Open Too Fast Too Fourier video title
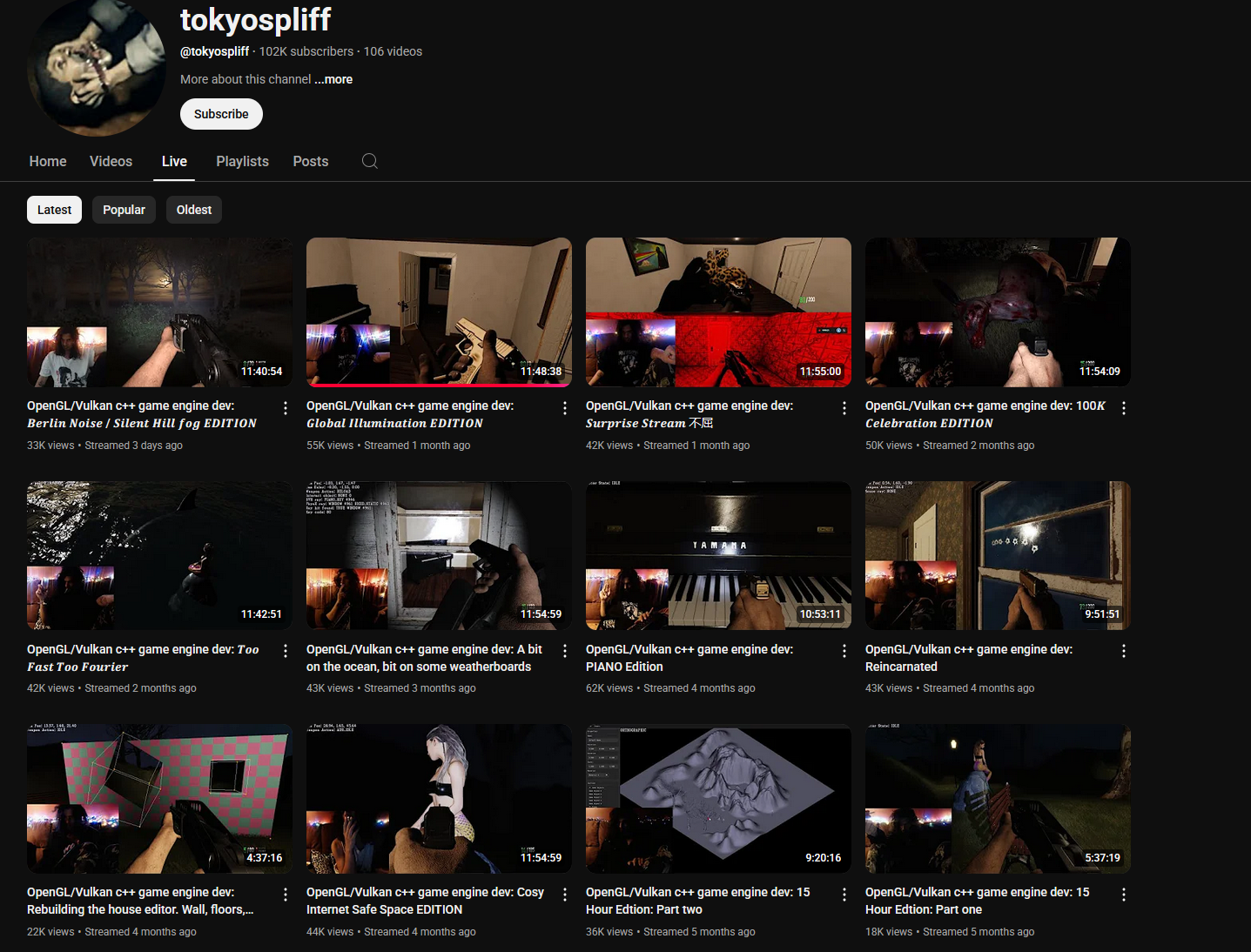Image resolution: width=1251 pixels, height=952 pixels. click(143, 658)
